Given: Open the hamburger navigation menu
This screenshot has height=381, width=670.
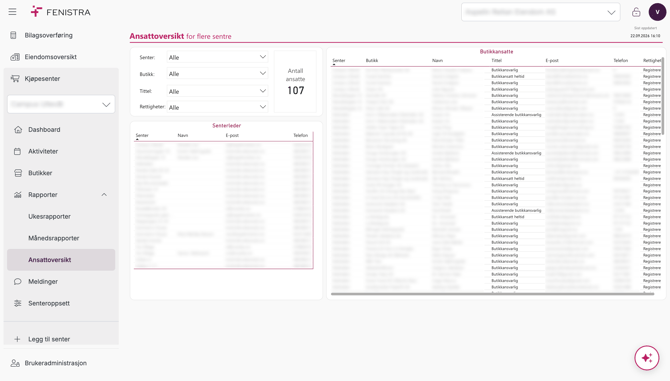Looking at the screenshot, I should click(x=12, y=12).
